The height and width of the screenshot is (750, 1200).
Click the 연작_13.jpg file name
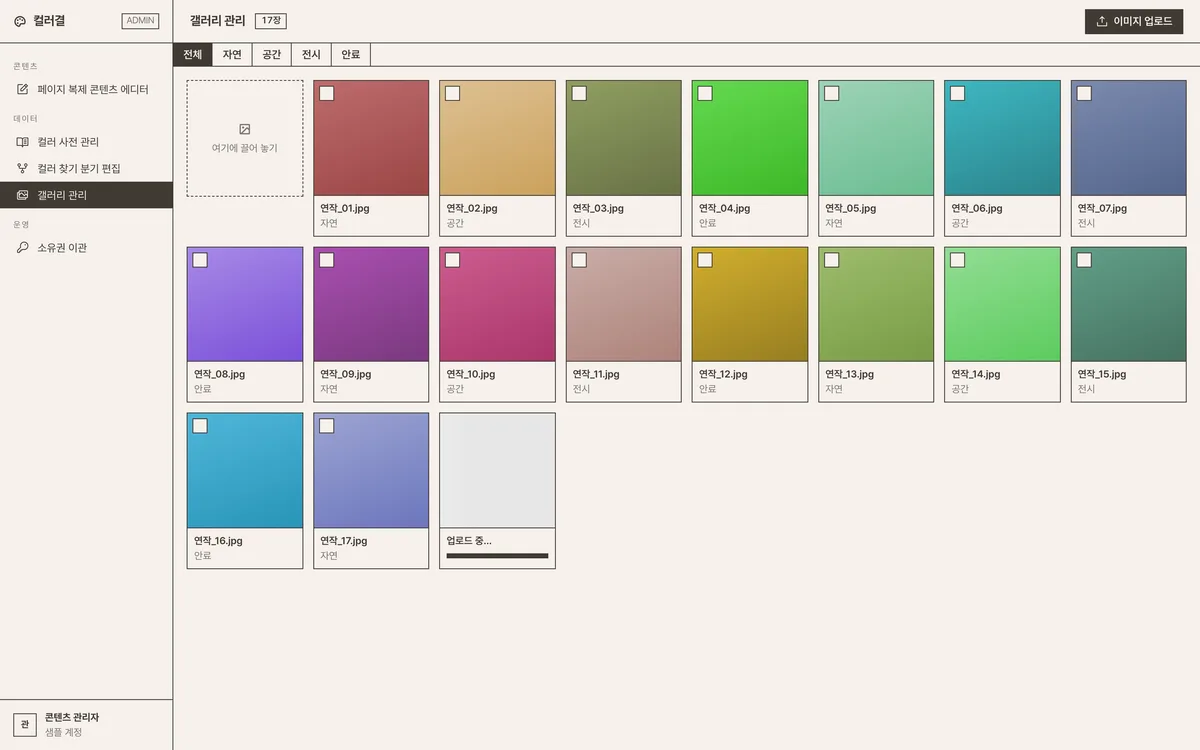pos(849,375)
